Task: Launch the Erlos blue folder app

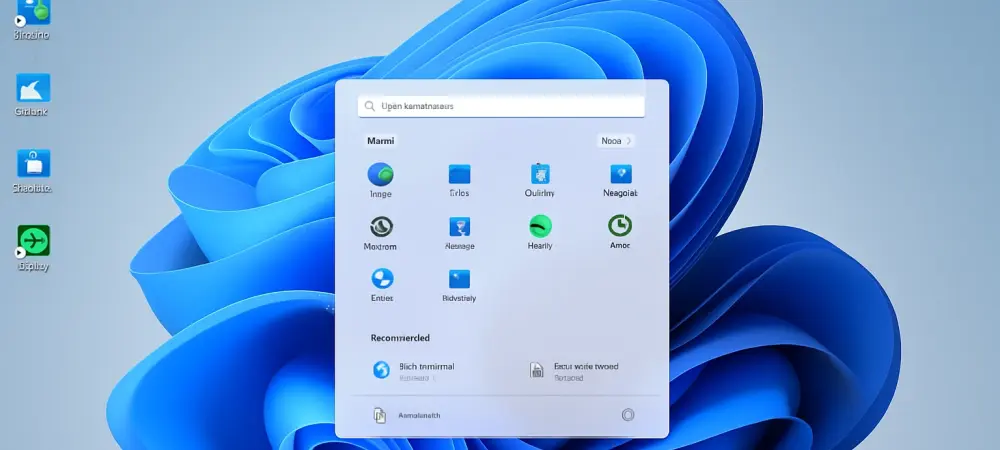Action: point(459,174)
